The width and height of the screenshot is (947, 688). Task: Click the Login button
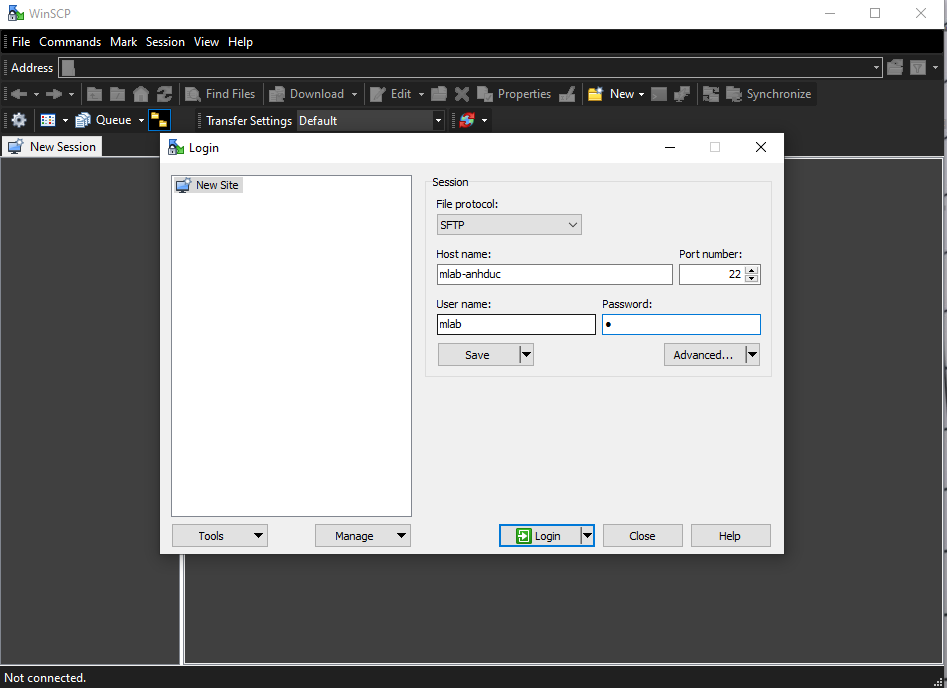[539, 536]
